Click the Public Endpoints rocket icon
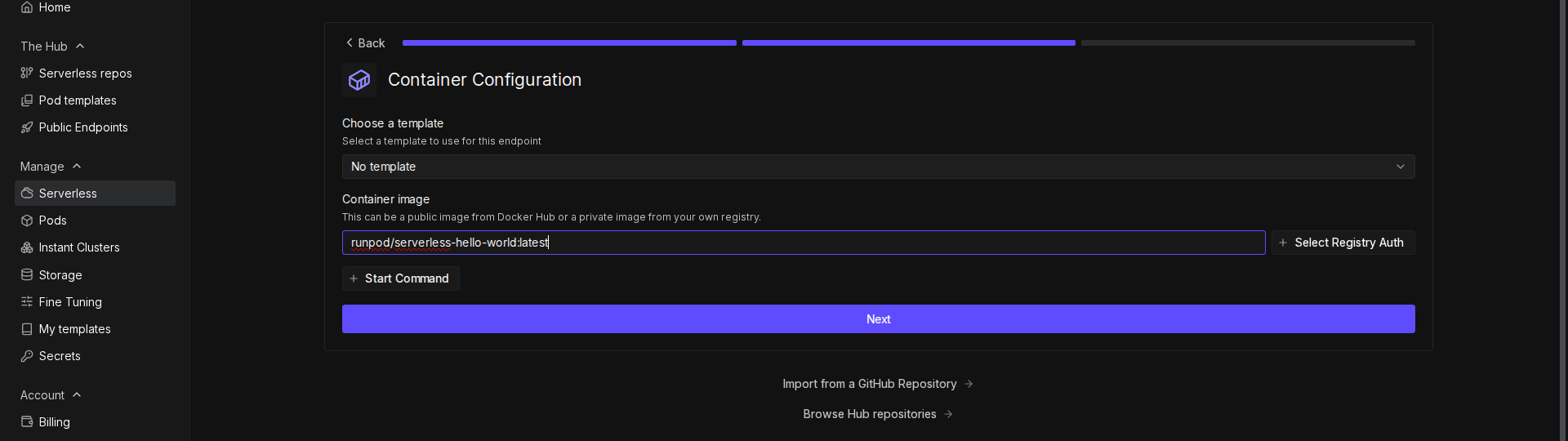1568x441 pixels. (x=27, y=127)
